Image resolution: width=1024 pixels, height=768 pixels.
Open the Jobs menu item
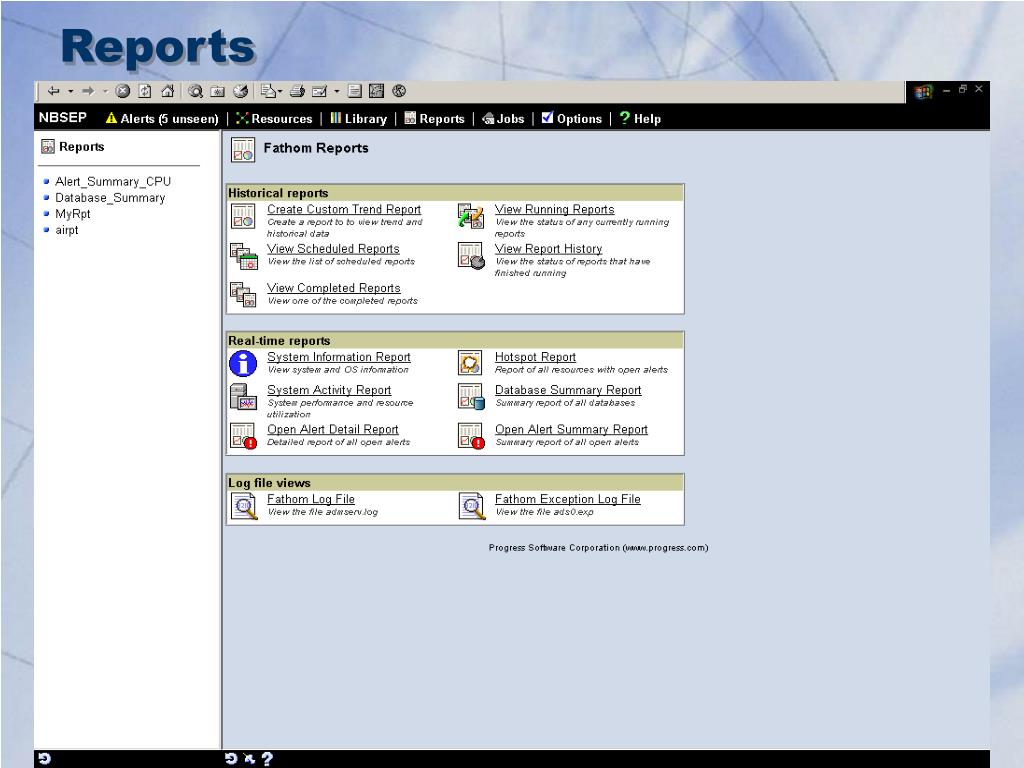(x=503, y=118)
